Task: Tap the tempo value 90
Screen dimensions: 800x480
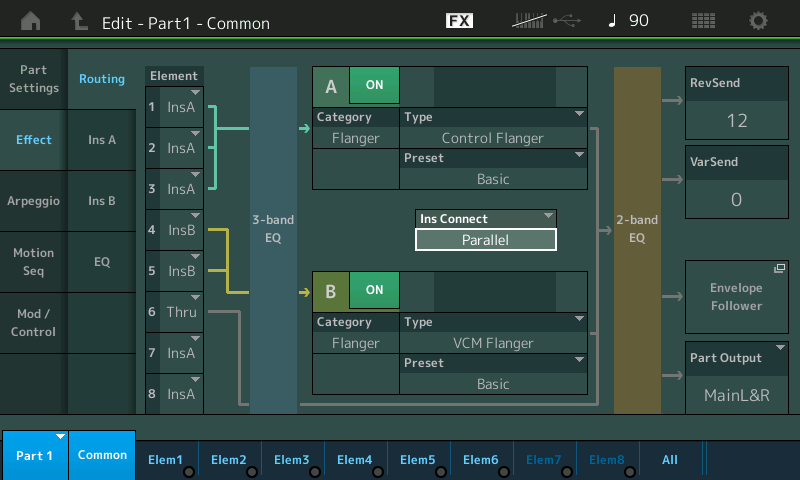Action: coord(639,20)
